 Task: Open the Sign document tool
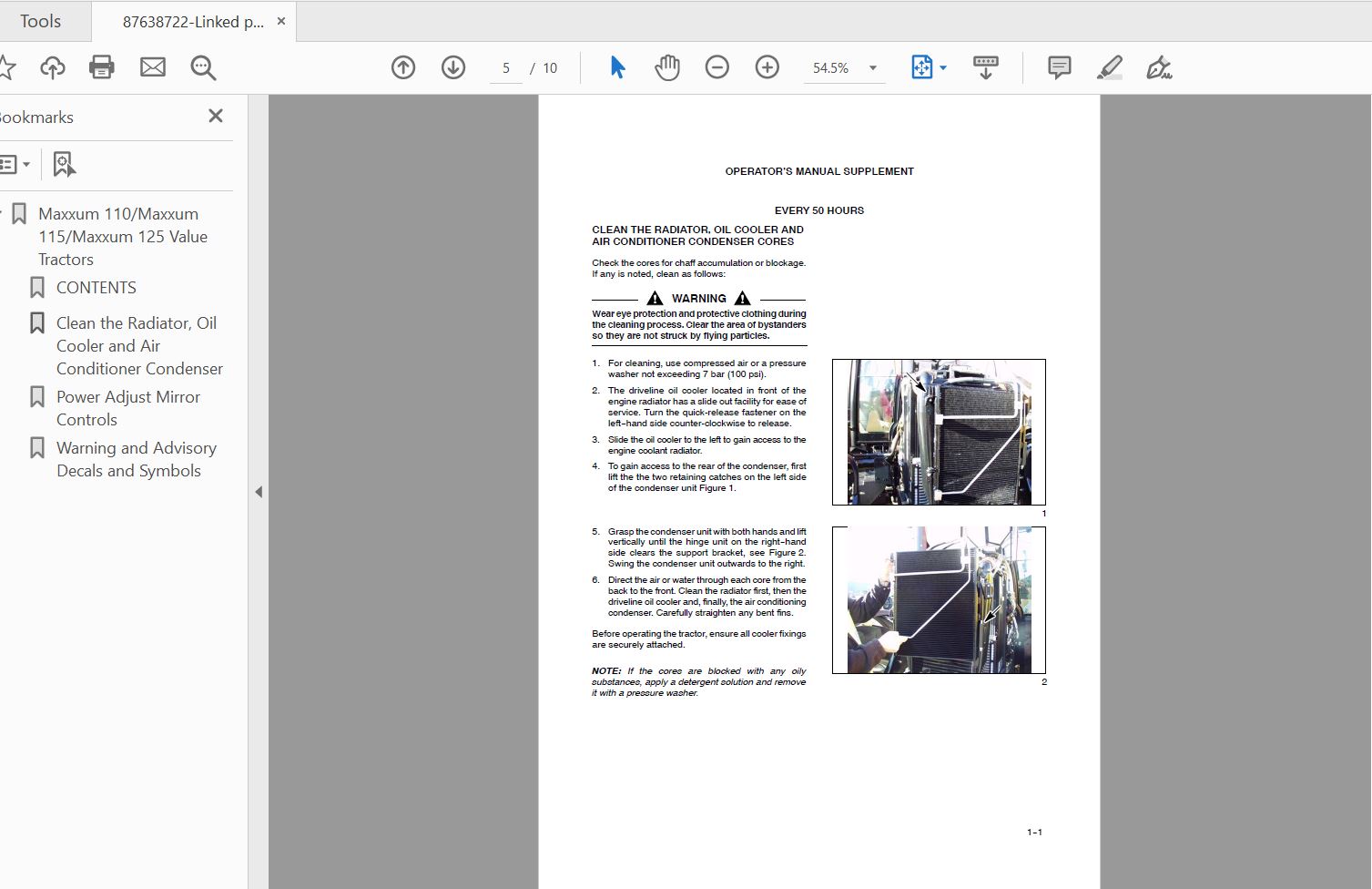[x=1159, y=67]
